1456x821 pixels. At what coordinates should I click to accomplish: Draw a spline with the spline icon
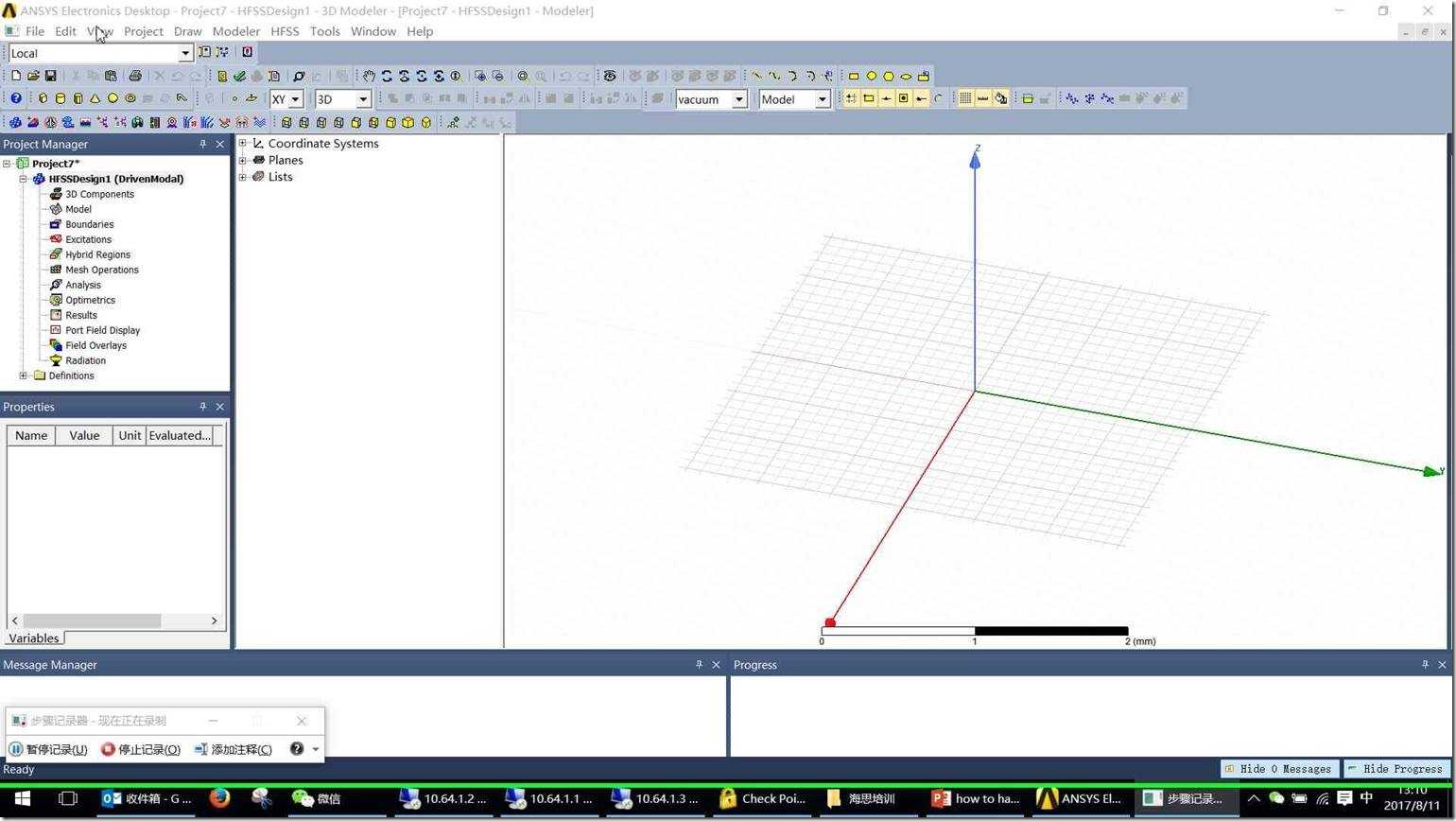(774, 76)
